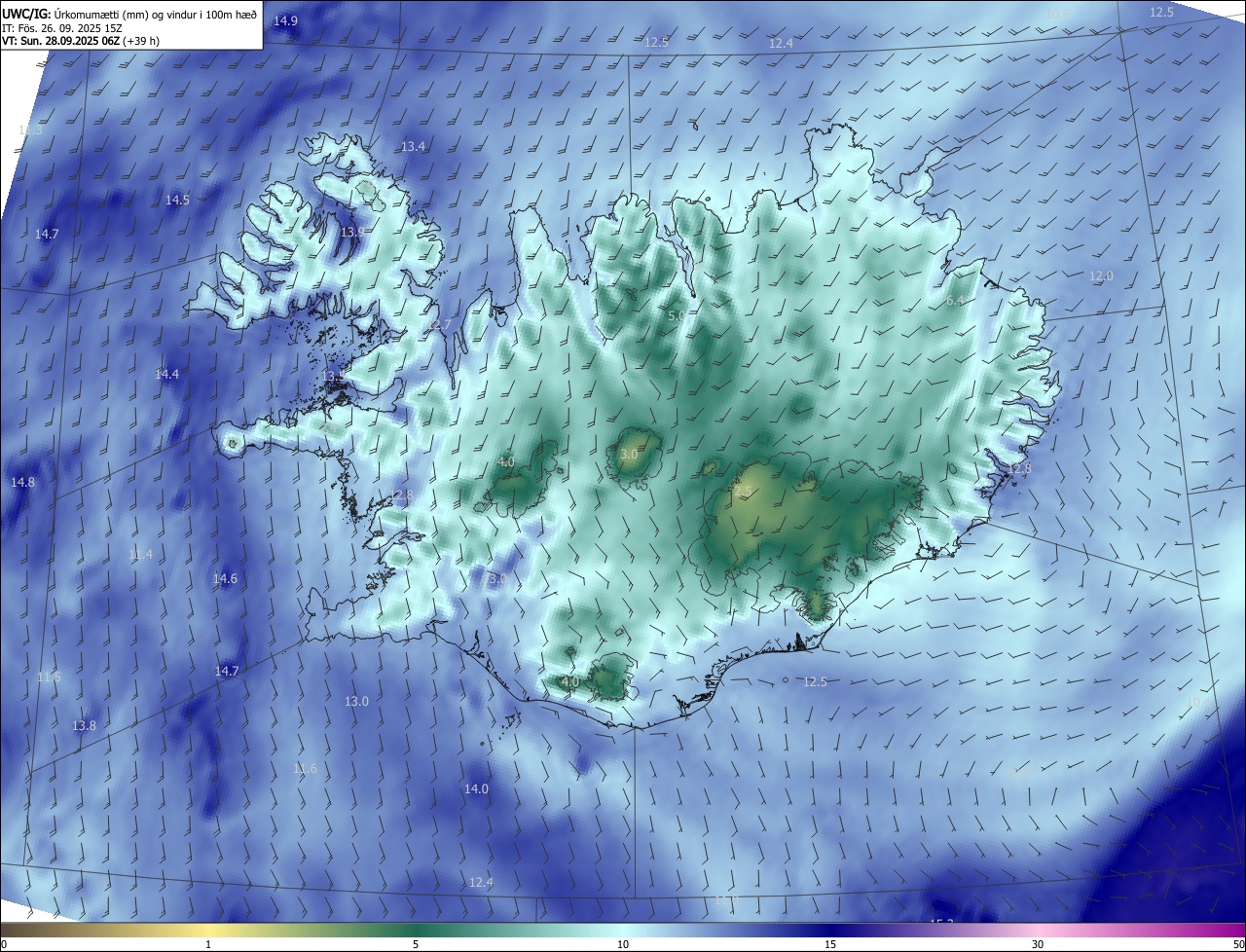Image resolution: width=1246 pixels, height=952 pixels.
Task: Click the 14.9 value label
Action: pos(286,20)
